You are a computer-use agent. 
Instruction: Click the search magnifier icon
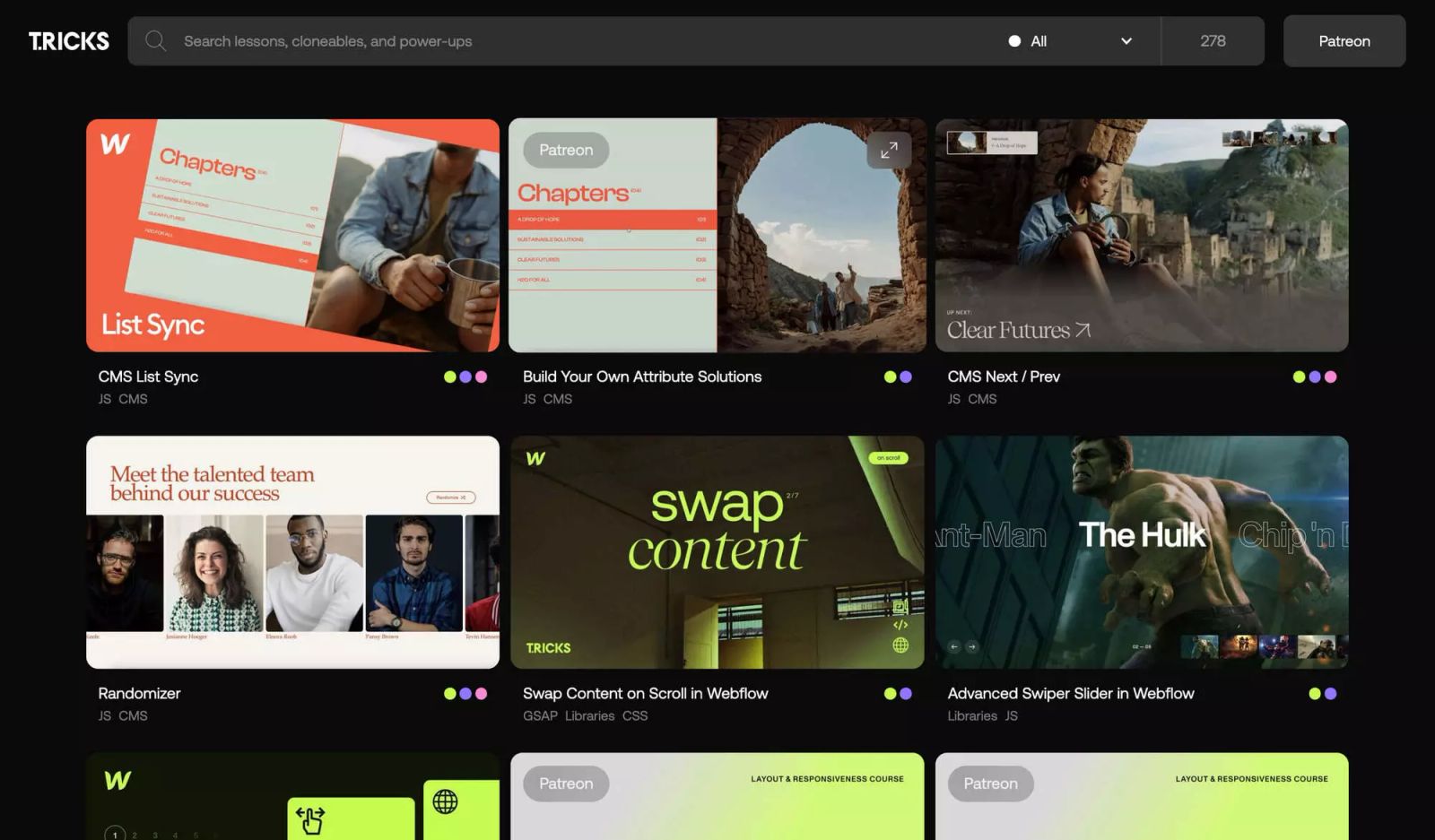coord(156,41)
